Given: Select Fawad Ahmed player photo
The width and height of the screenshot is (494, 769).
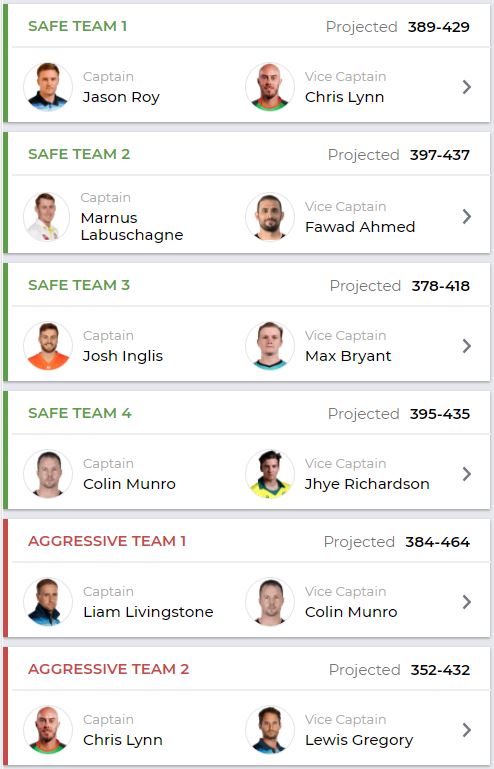Looking at the screenshot, I should click(x=270, y=216).
